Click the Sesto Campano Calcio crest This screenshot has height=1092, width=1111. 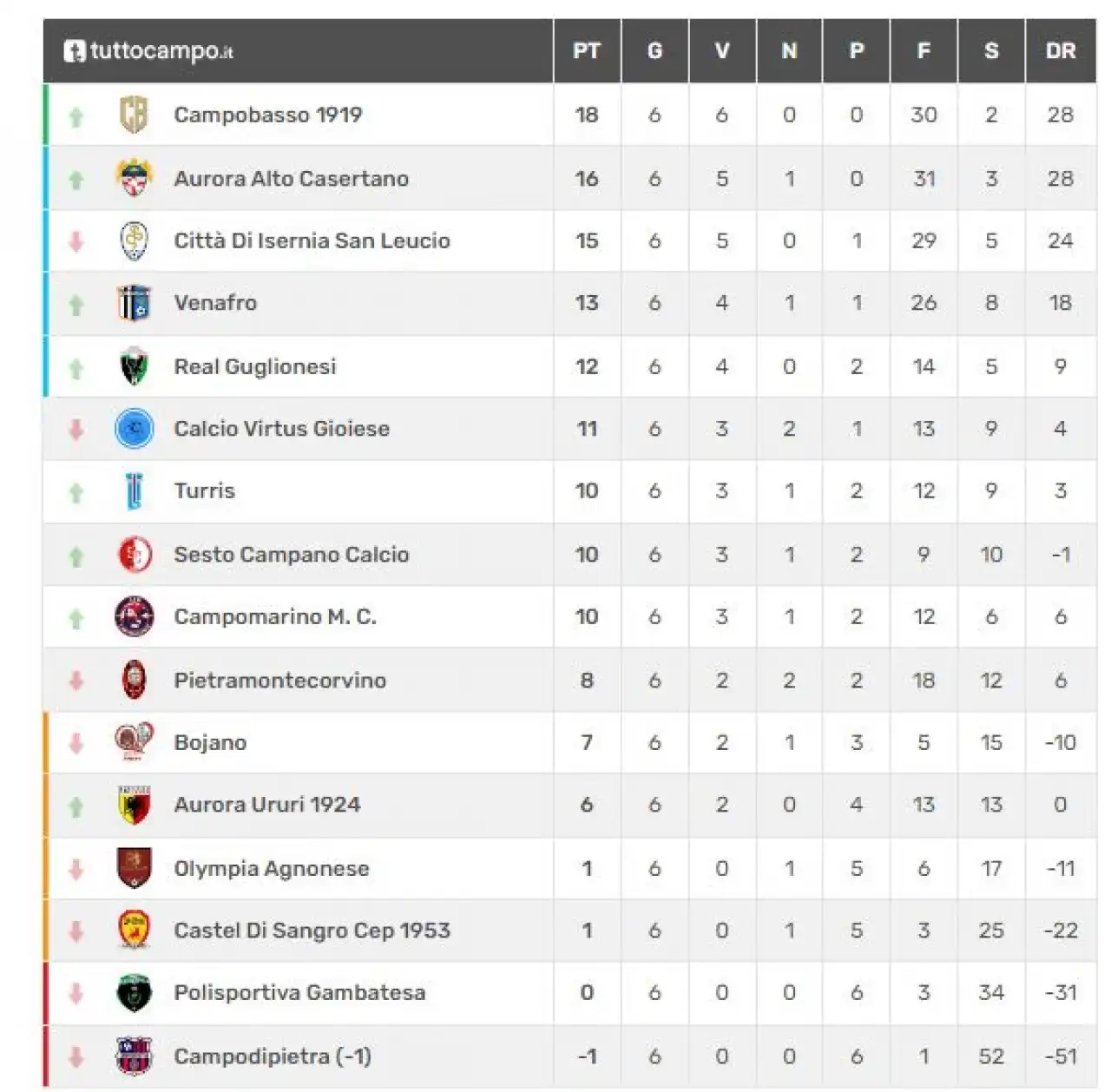pos(134,555)
